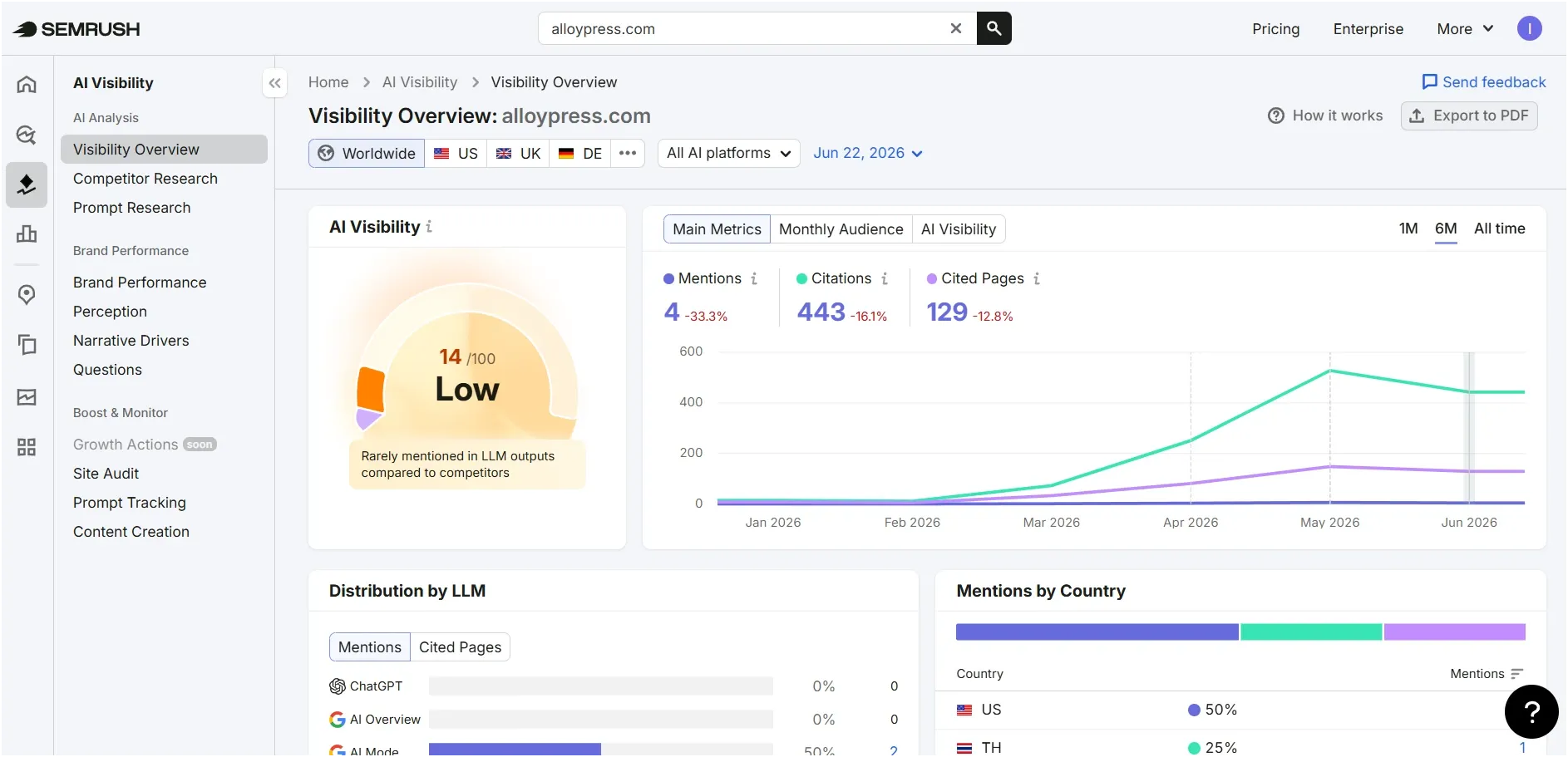
Task: Open How it works help
Action: click(1325, 116)
